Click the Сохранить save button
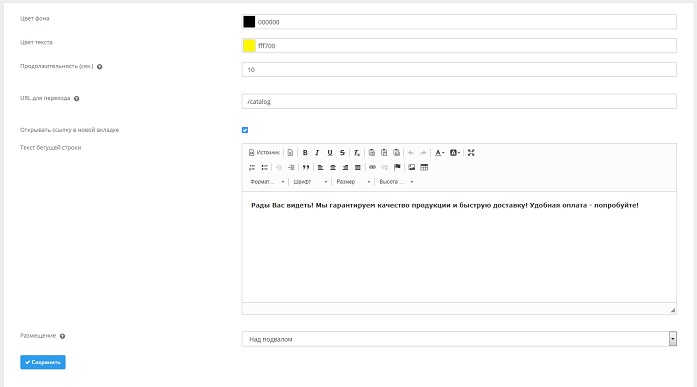697x387 pixels. tap(43, 362)
